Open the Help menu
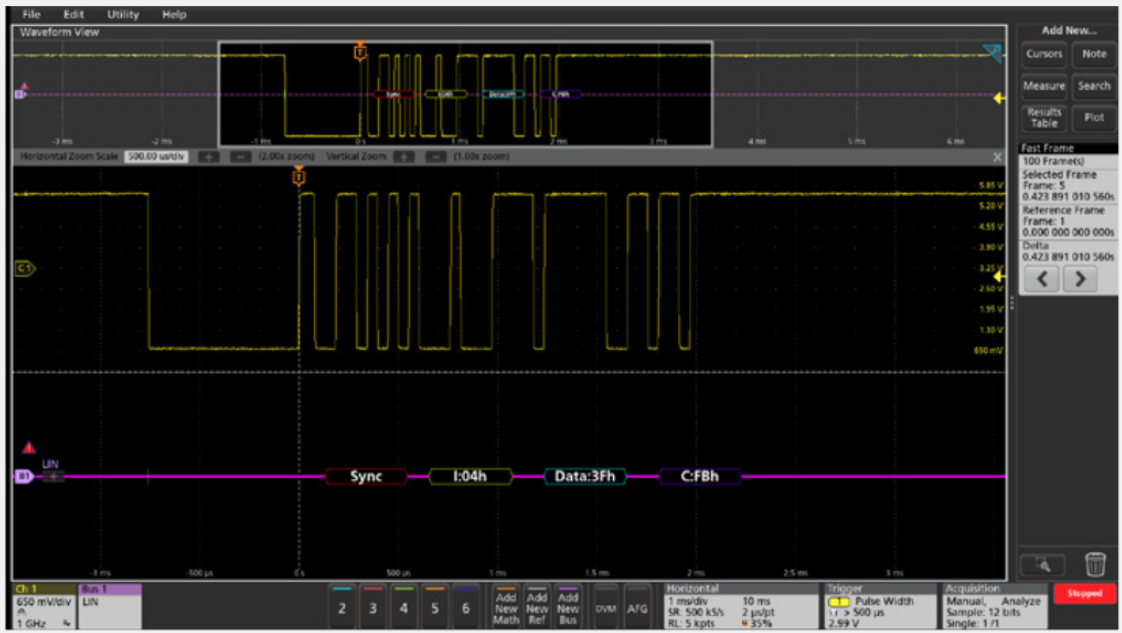 [174, 14]
